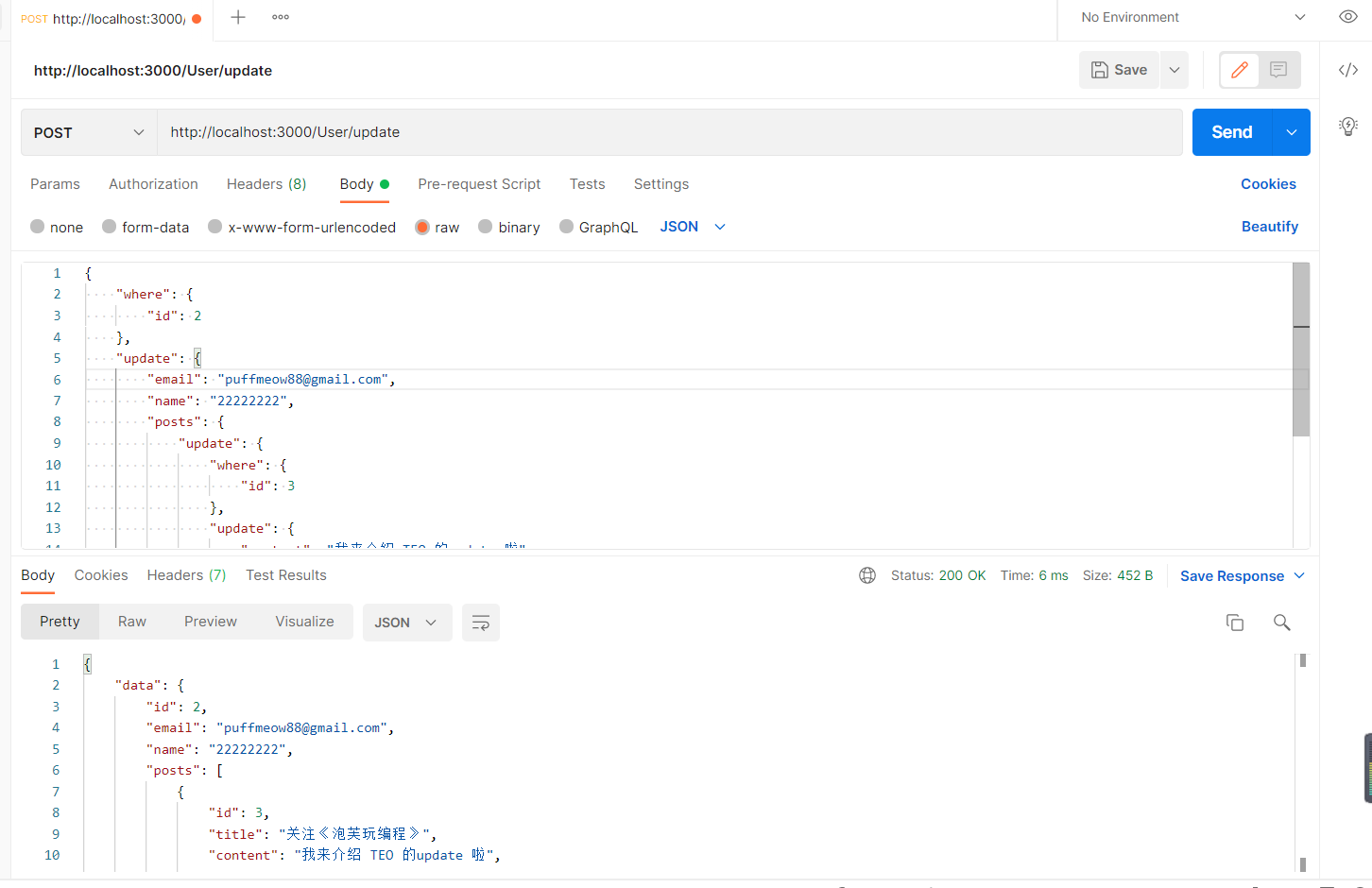Select the response Body tab
Viewport: 1372px width, 888px height.
[38, 575]
